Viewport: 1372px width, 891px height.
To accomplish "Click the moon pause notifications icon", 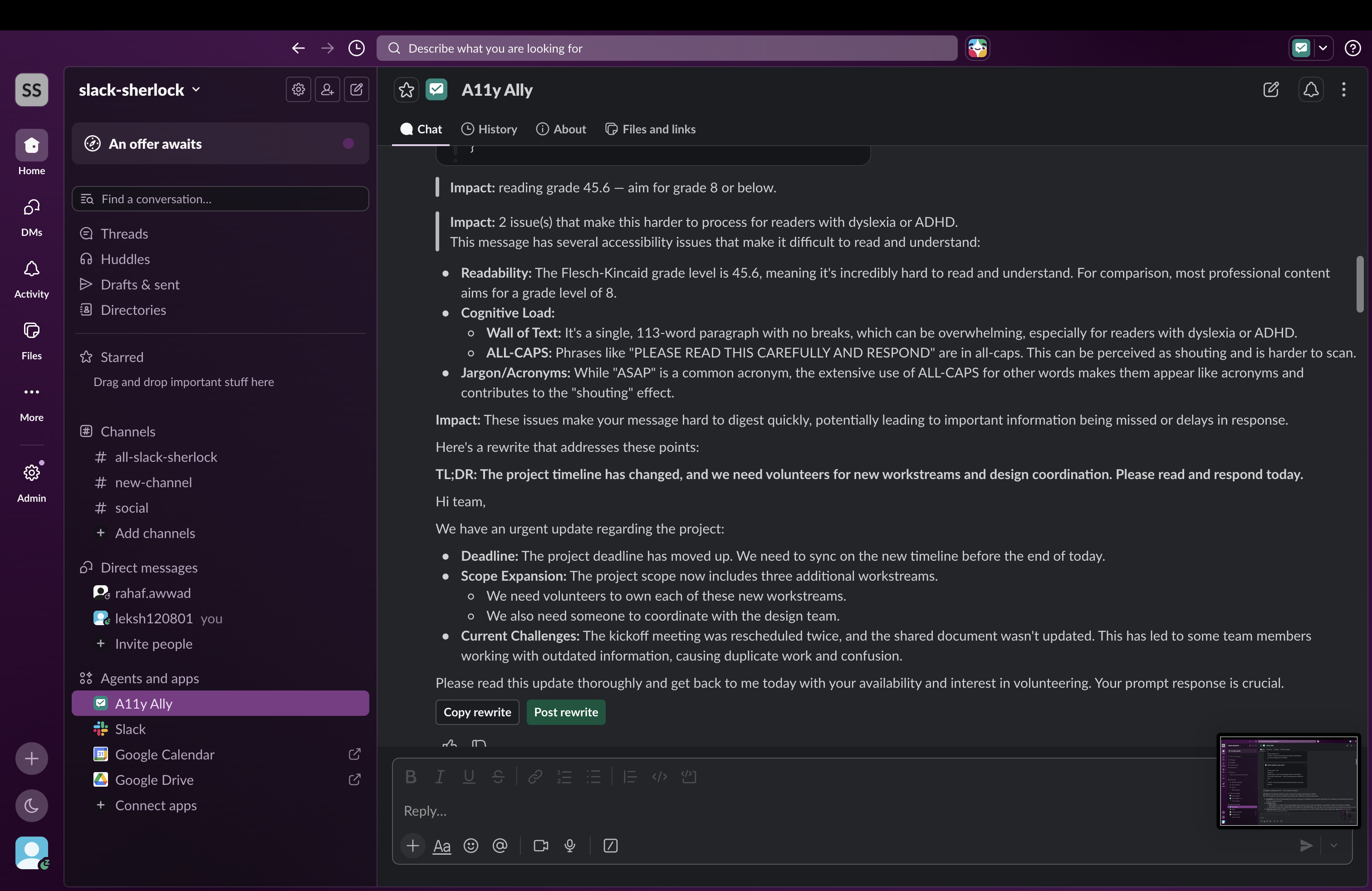I will point(32,805).
